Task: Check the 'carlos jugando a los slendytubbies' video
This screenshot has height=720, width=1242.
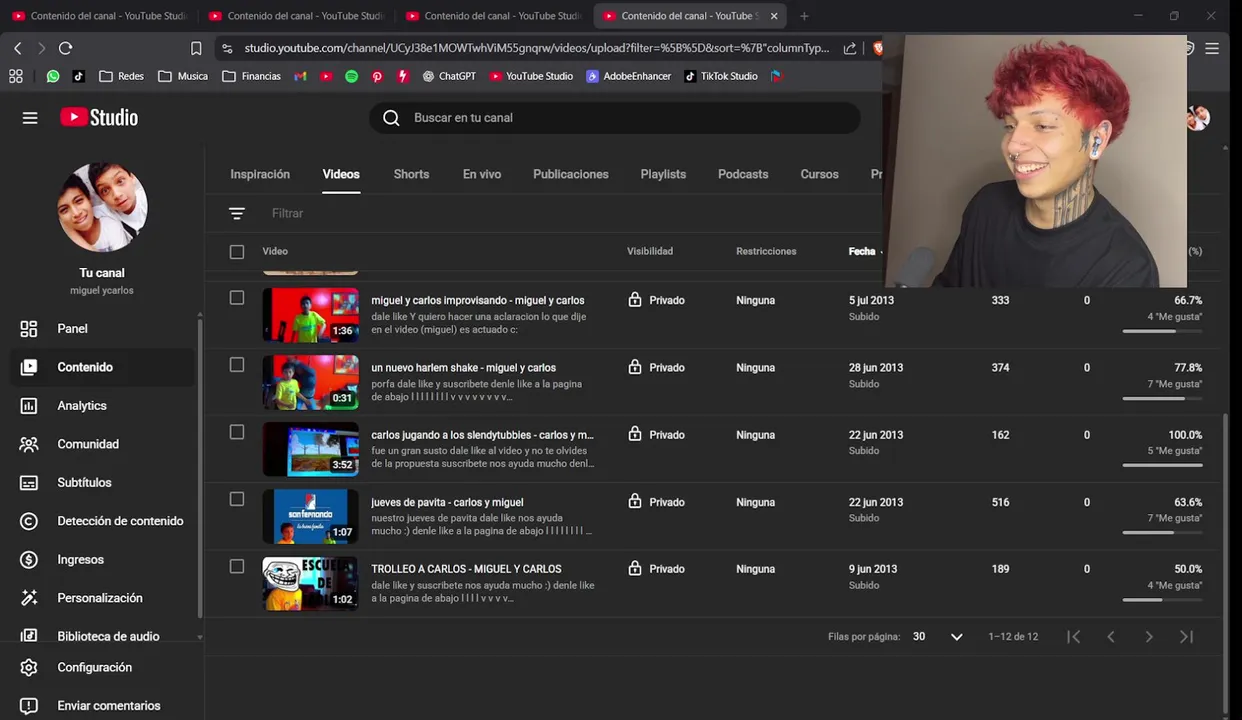Action: (237, 432)
